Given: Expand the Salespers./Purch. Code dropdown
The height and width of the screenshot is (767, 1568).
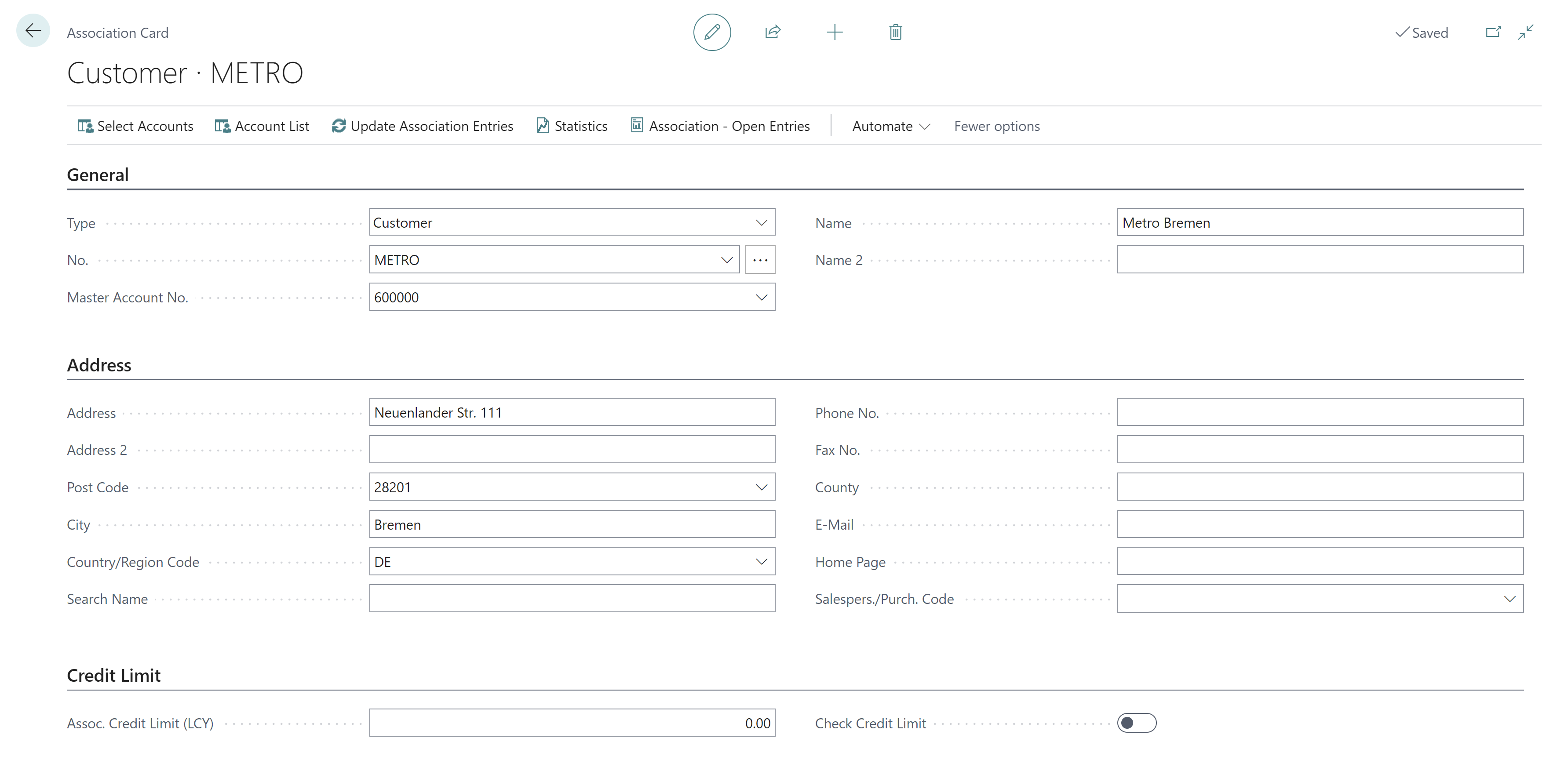Looking at the screenshot, I should coord(1509,599).
